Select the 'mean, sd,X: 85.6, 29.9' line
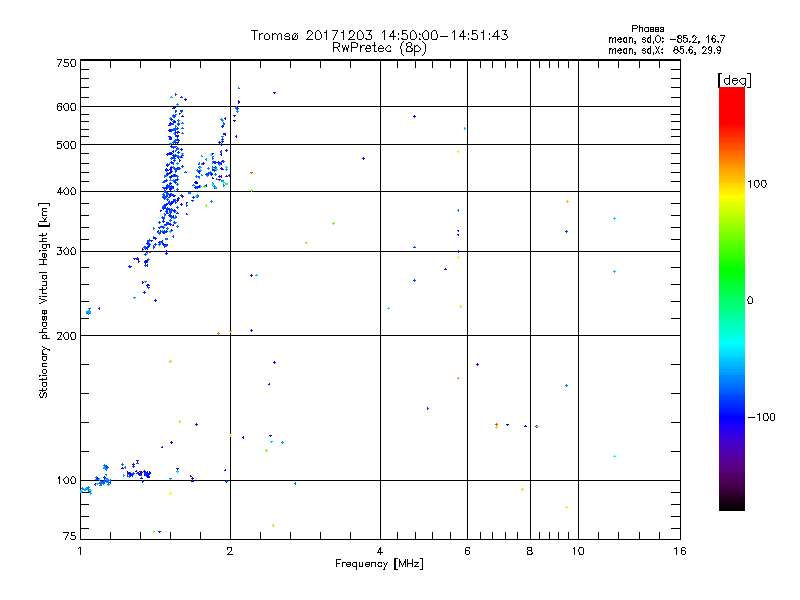The height and width of the screenshot is (600, 800). [664, 50]
